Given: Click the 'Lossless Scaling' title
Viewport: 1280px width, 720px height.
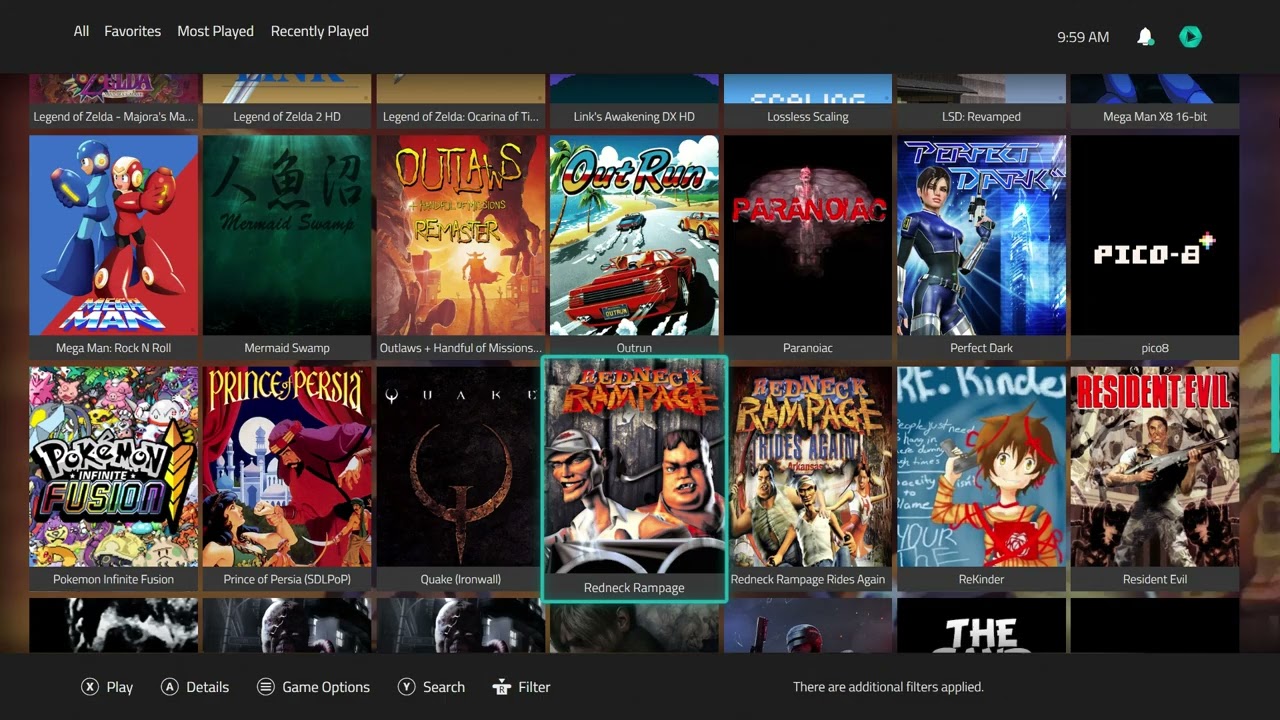Looking at the screenshot, I should point(808,117).
